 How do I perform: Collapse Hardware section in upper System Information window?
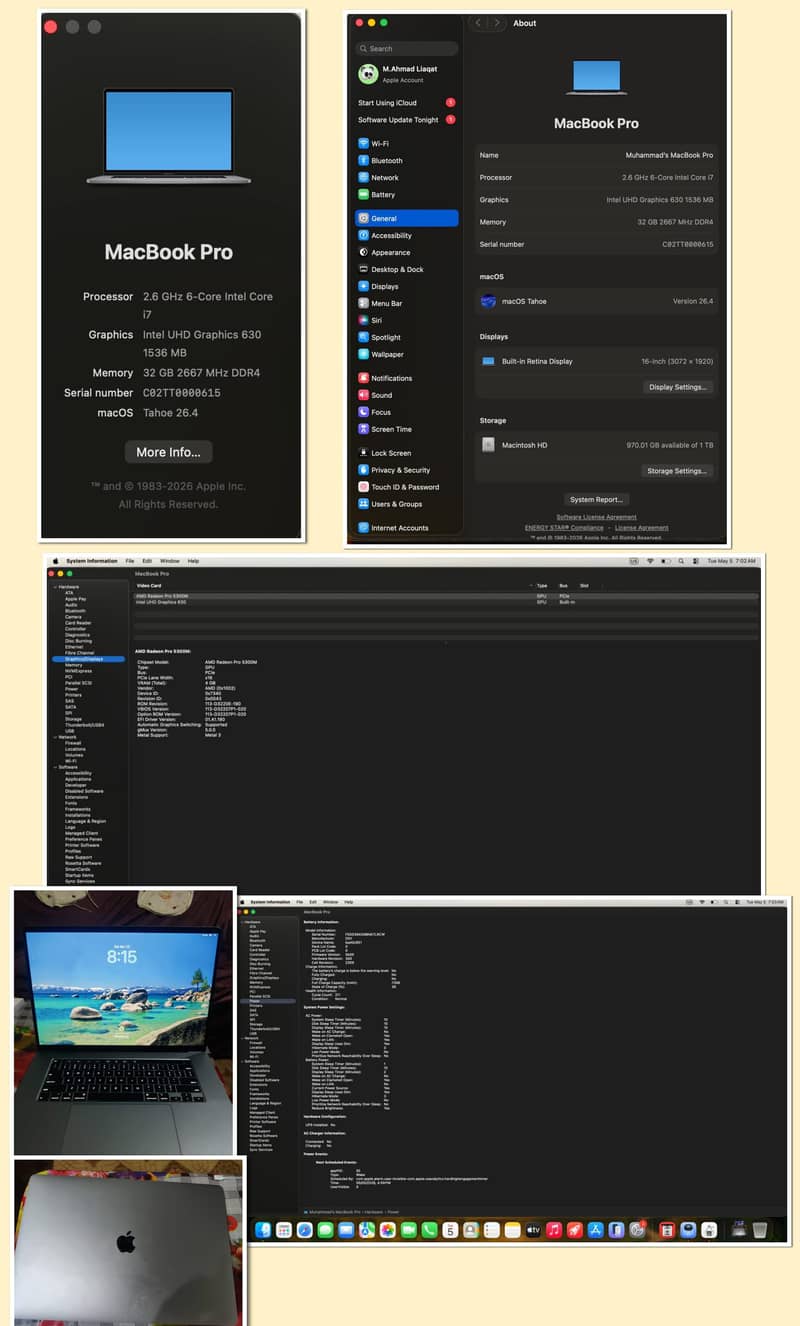pyautogui.click(x=55, y=587)
